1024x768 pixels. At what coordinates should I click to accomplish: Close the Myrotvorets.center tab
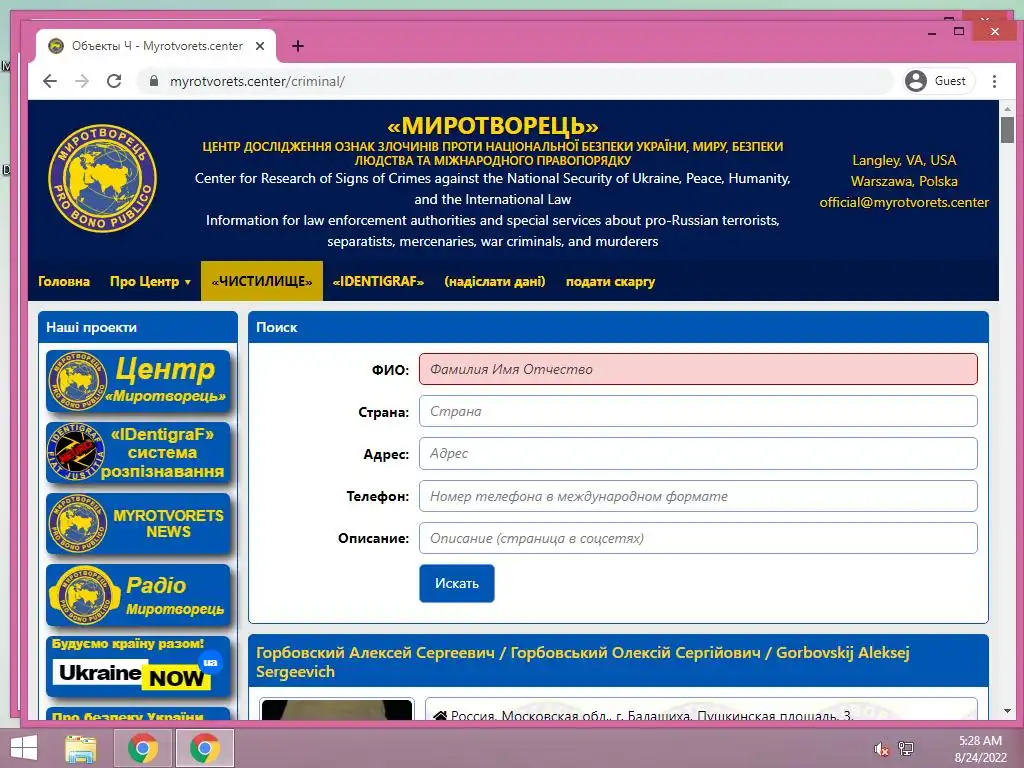(x=260, y=46)
